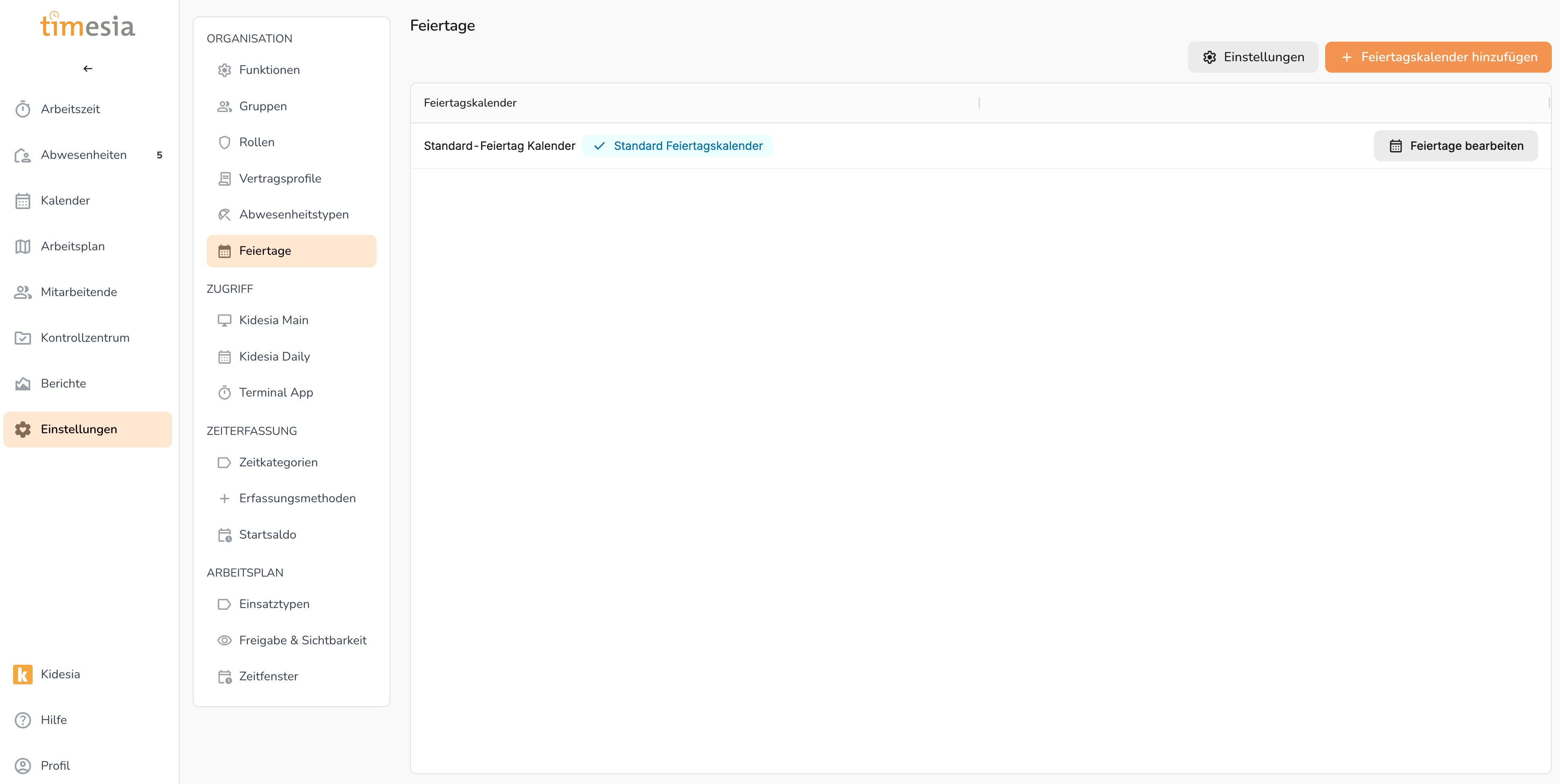Click the Terminal App timer icon

click(x=224, y=392)
